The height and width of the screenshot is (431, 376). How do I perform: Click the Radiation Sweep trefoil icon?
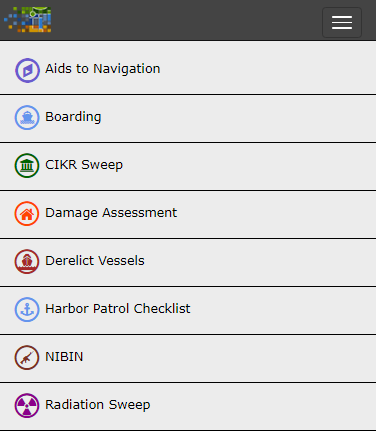tap(27, 405)
